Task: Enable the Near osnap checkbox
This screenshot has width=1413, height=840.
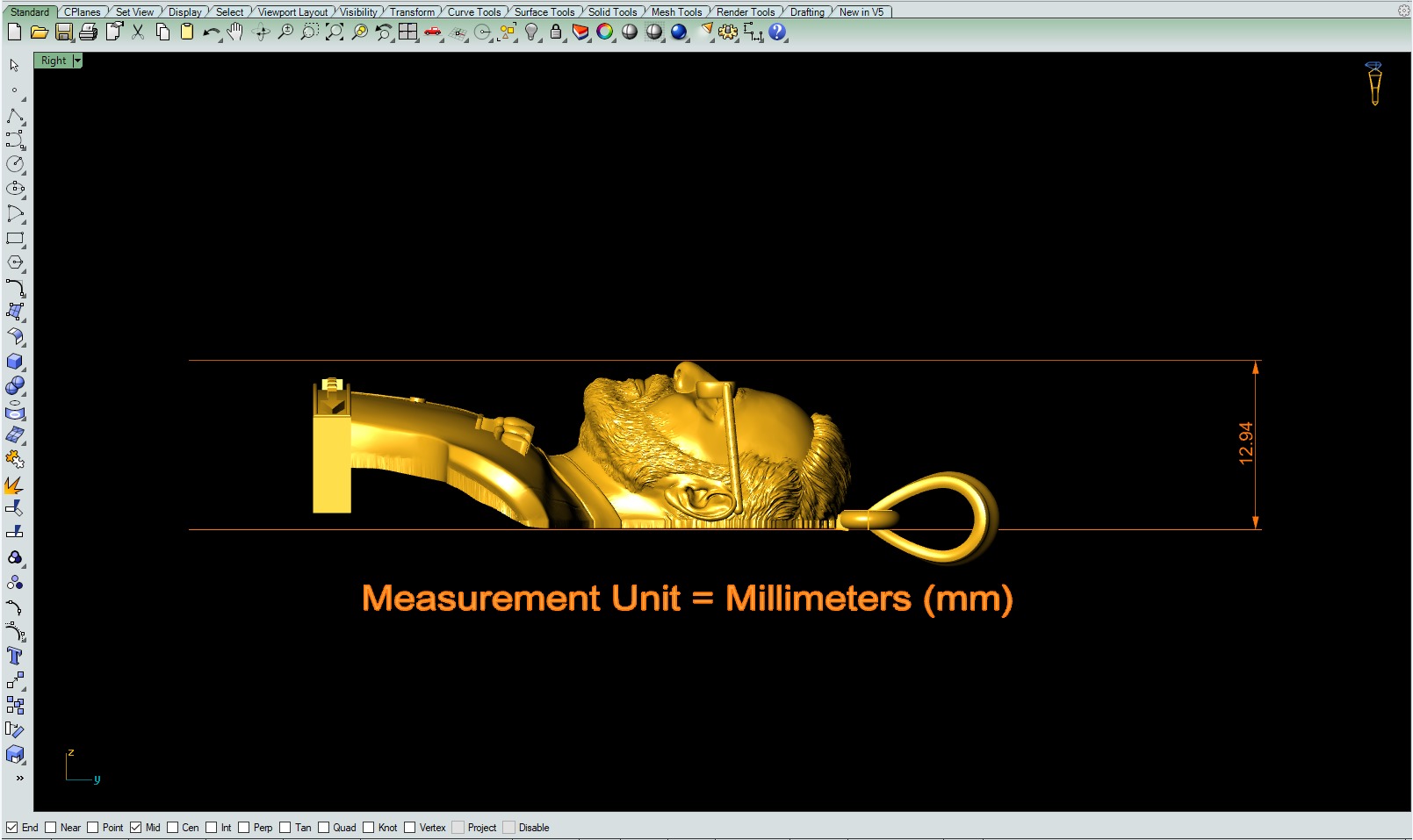Action: coord(51,828)
